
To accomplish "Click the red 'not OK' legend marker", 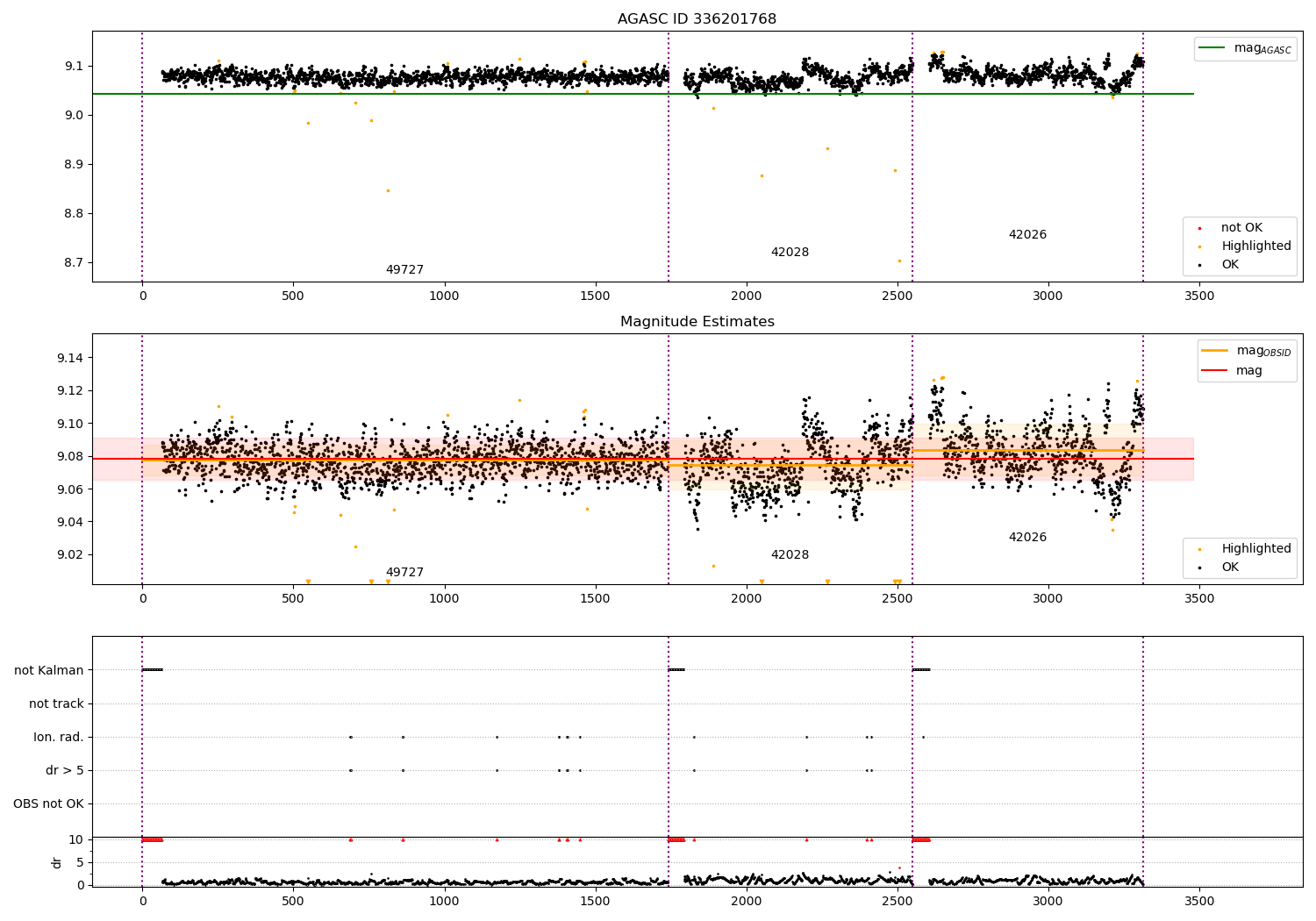I will (x=1199, y=228).
